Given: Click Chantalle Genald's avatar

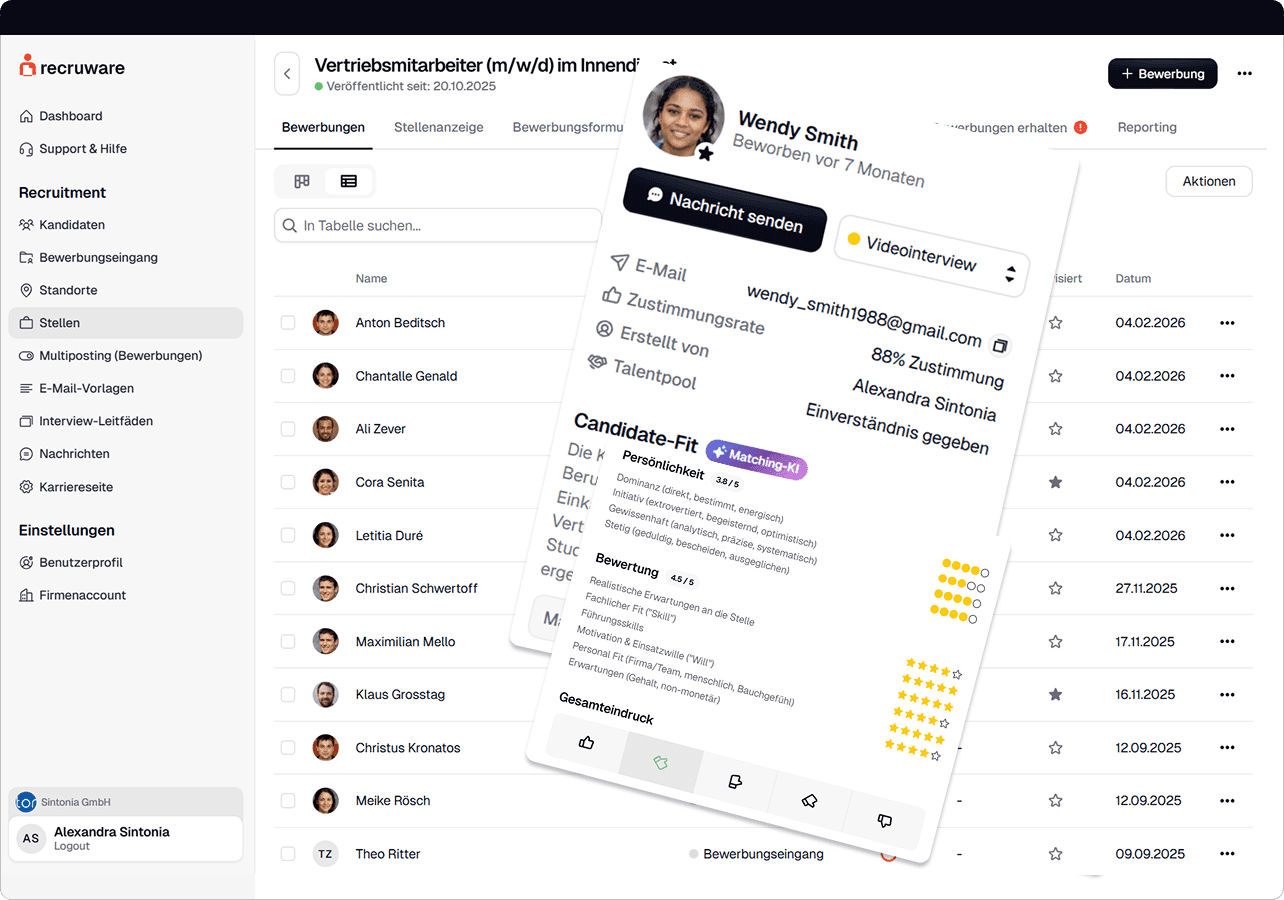Looking at the screenshot, I should click(325, 375).
